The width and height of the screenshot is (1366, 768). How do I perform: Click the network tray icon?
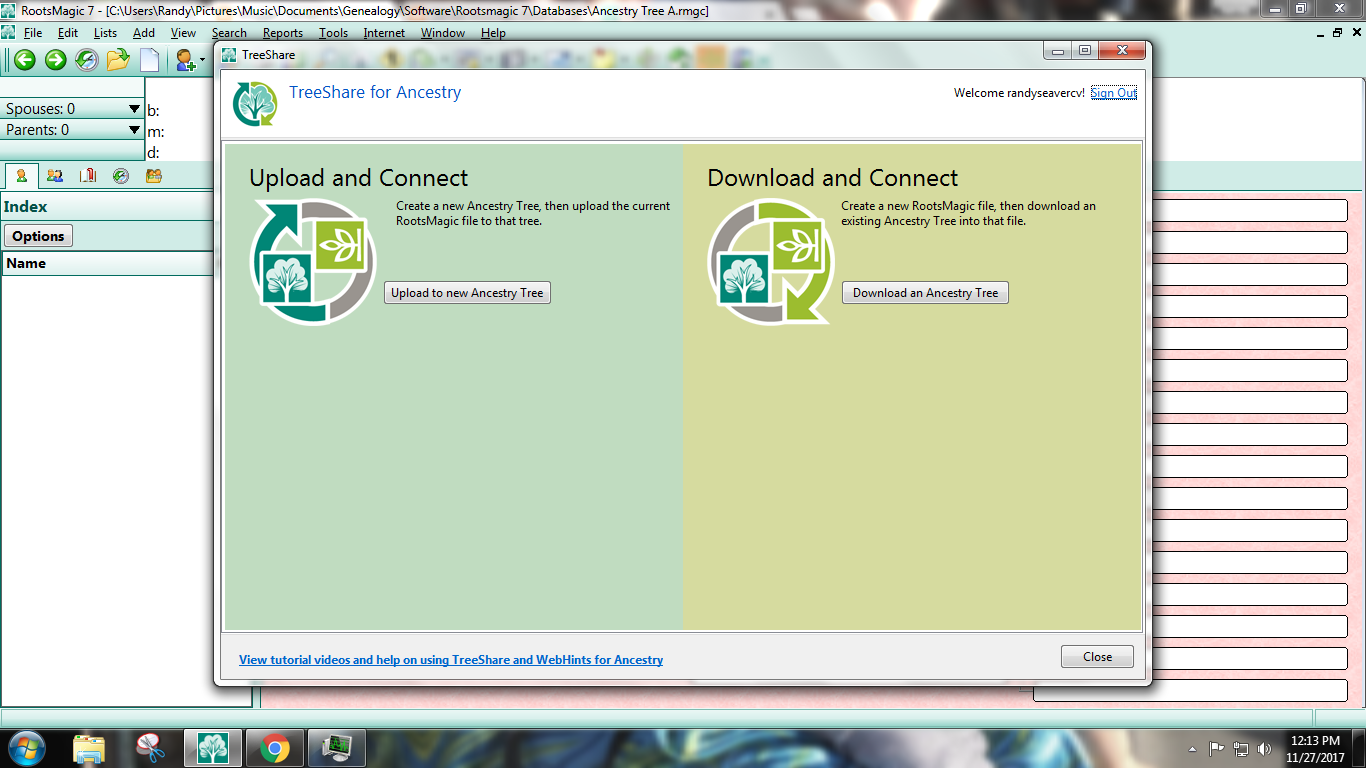1241,748
